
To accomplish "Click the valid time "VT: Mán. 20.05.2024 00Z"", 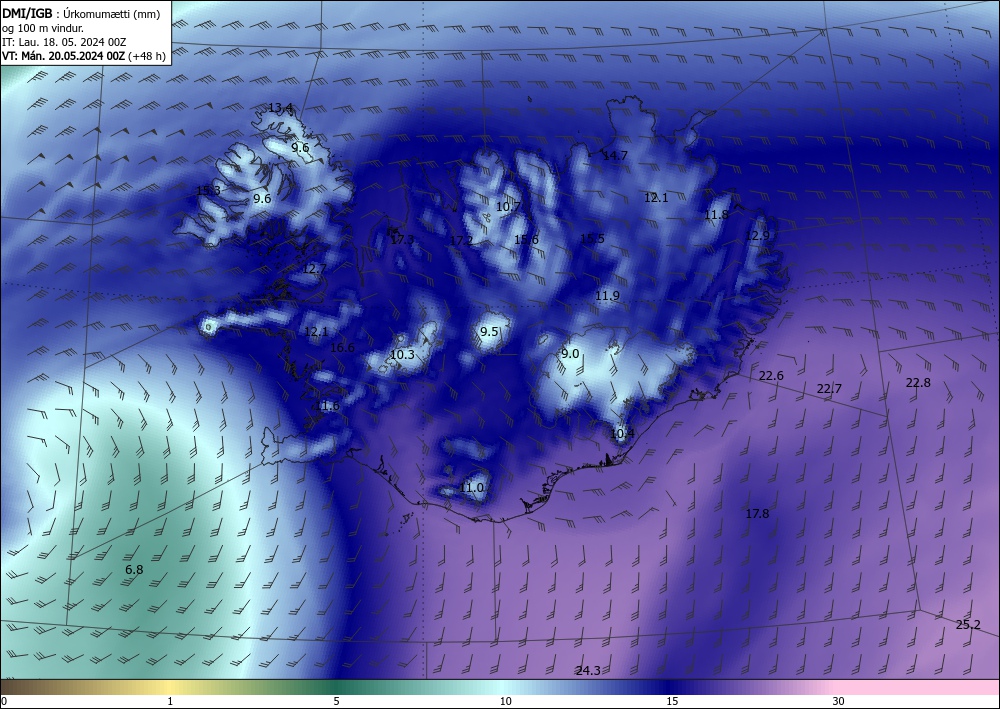I will 64,56.
